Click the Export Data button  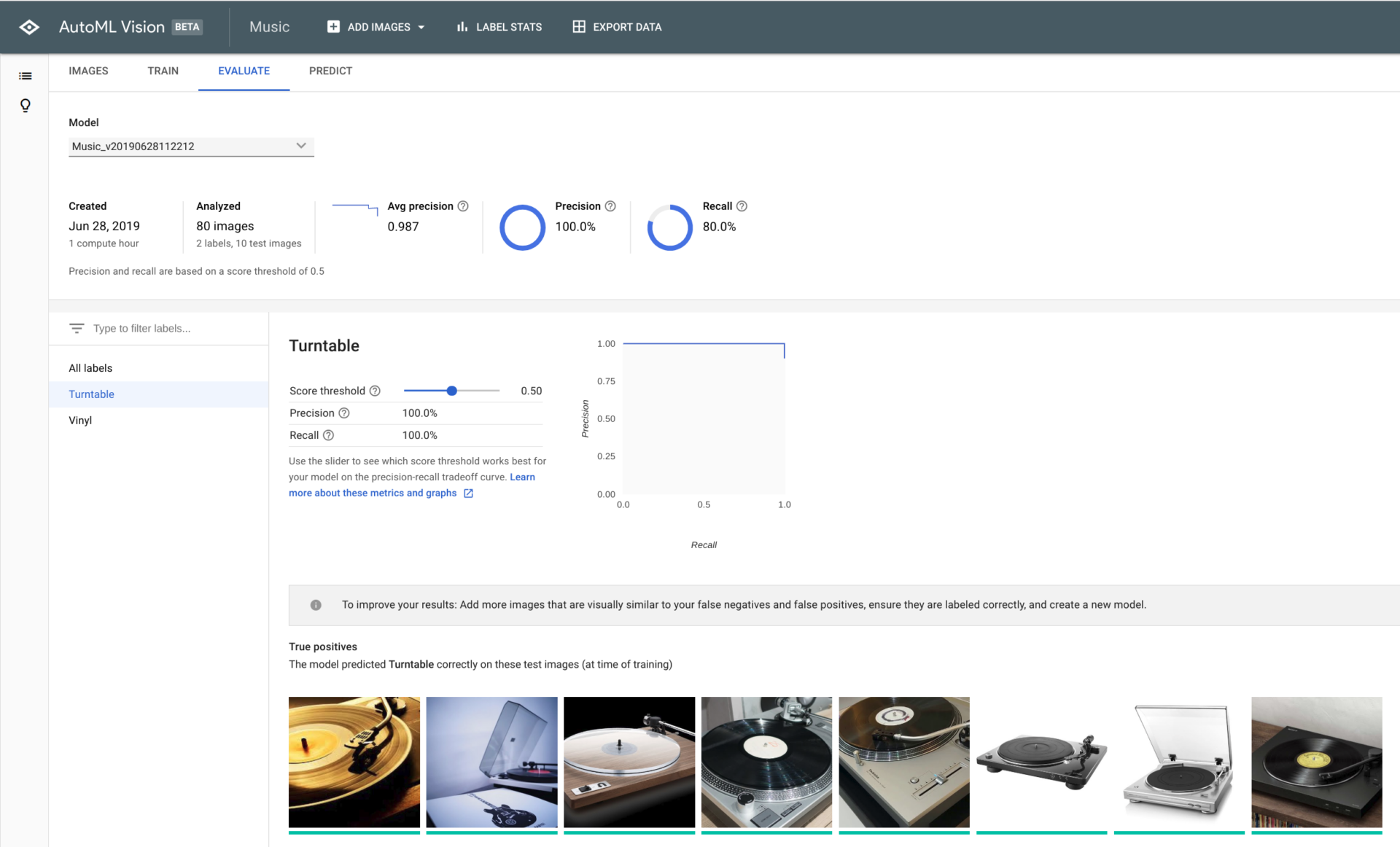coord(617,27)
